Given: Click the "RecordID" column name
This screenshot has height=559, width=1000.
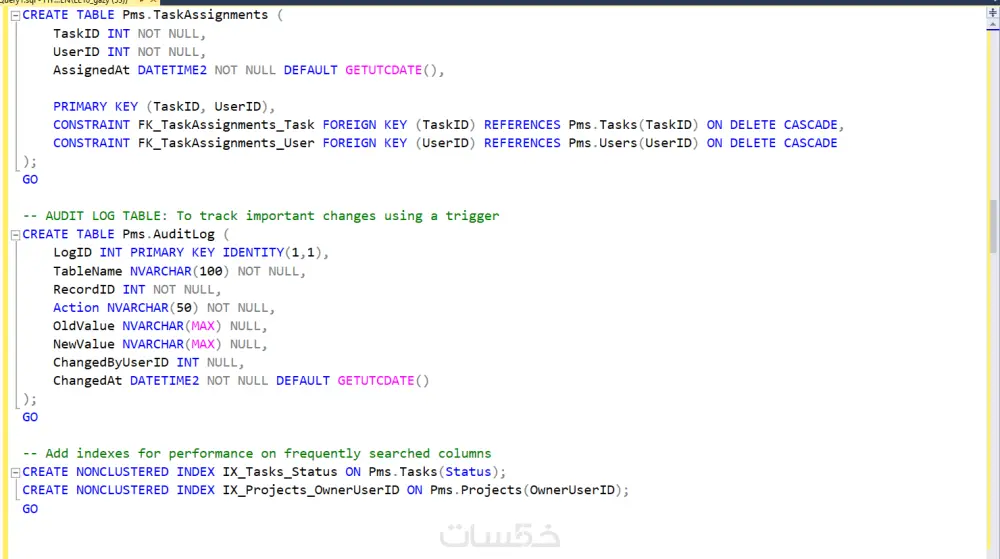Looking at the screenshot, I should 84,290.
